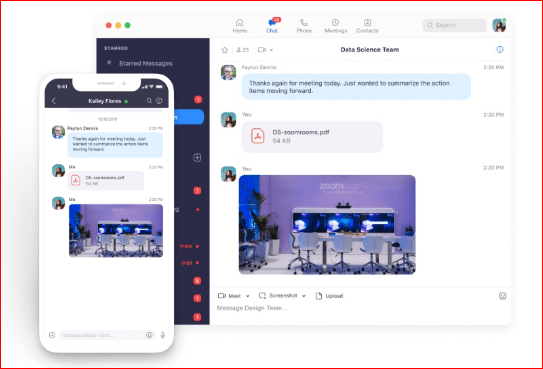This screenshot has width=543, height=369.
Task: Tap the plus icon beside phone message field
Action: point(52,335)
